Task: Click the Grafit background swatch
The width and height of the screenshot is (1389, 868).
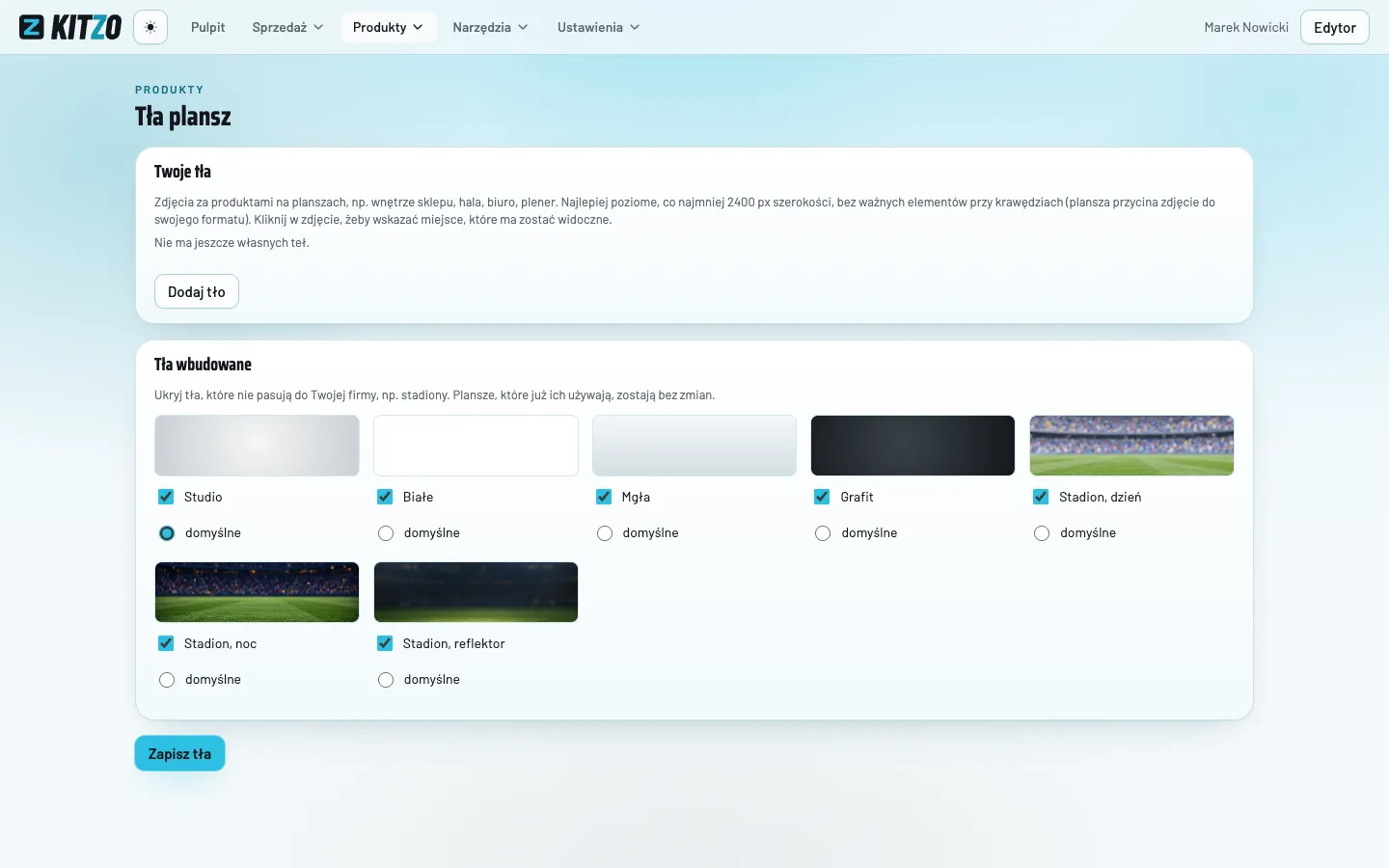Action: pyautogui.click(x=912, y=446)
